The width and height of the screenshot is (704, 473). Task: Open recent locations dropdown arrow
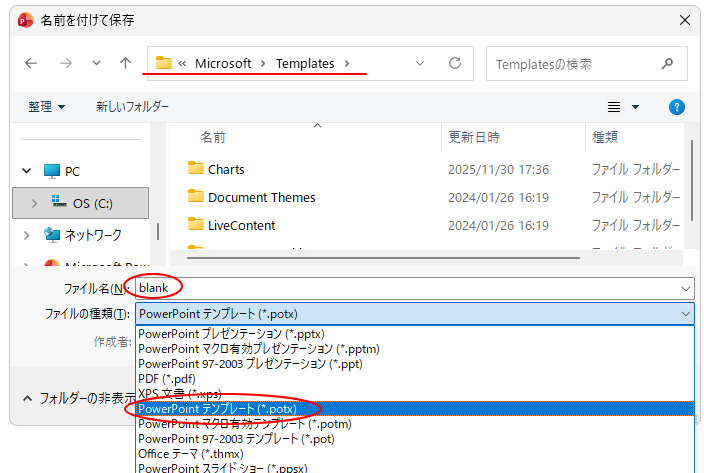[96, 63]
